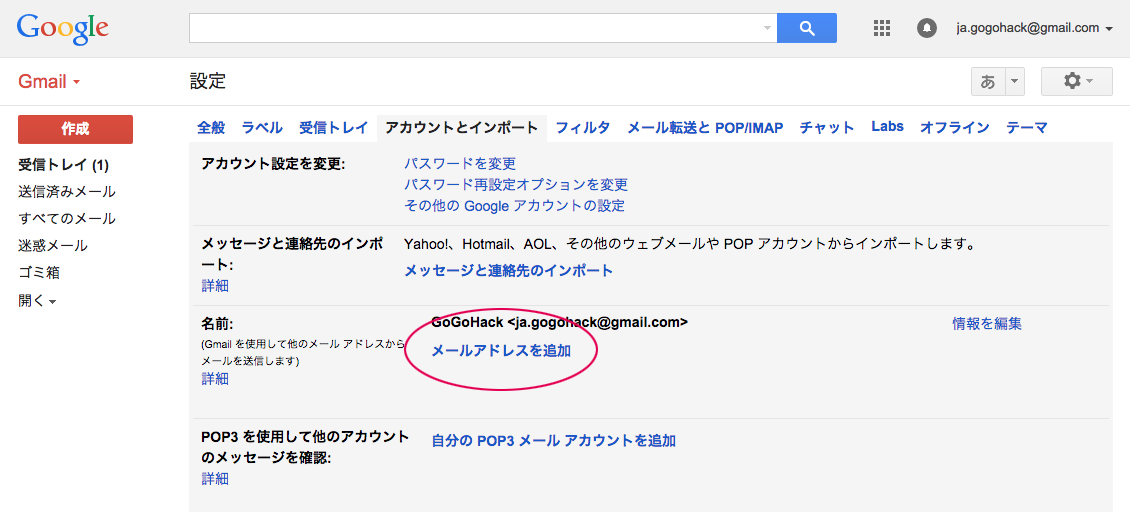
Task: Switch to the Labs settings tab
Action: tap(887, 126)
